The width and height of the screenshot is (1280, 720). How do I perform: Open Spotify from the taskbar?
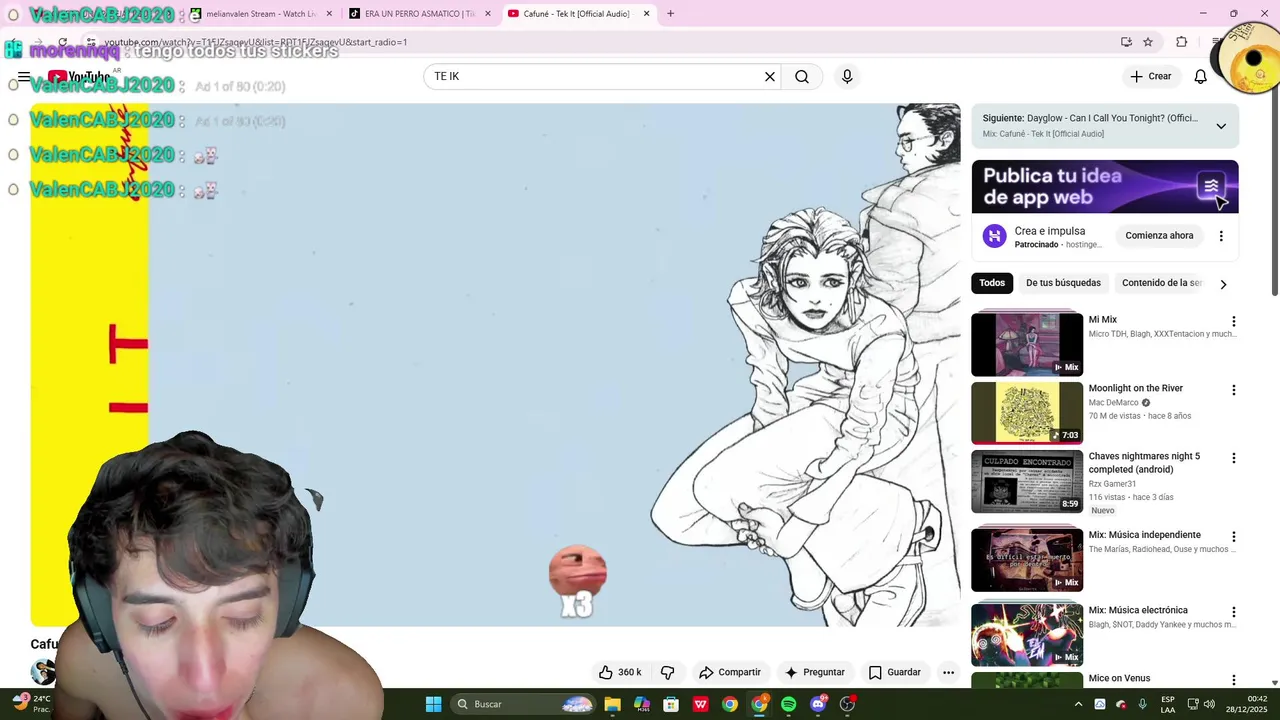[789, 704]
